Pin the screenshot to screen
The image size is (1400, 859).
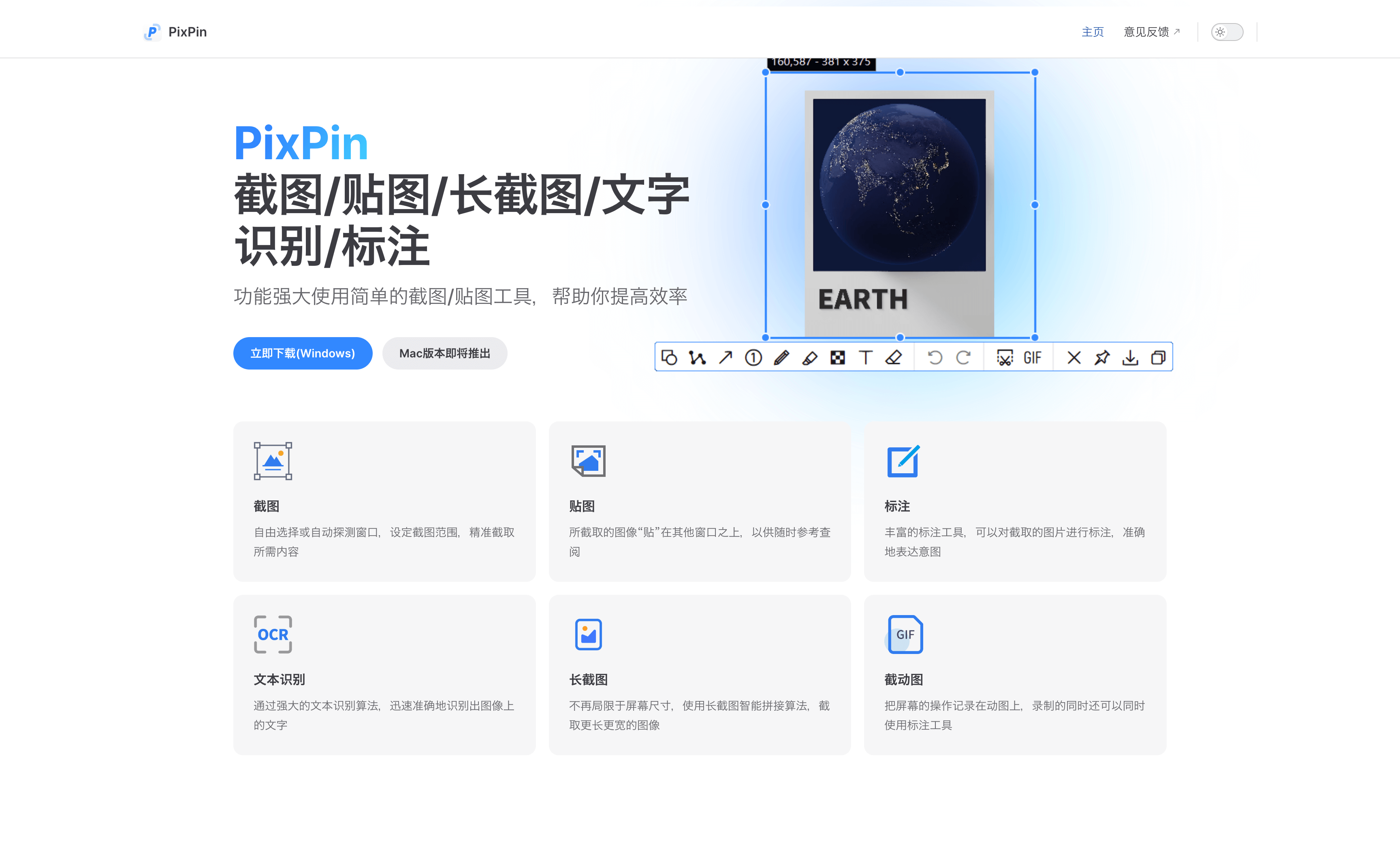1102,358
